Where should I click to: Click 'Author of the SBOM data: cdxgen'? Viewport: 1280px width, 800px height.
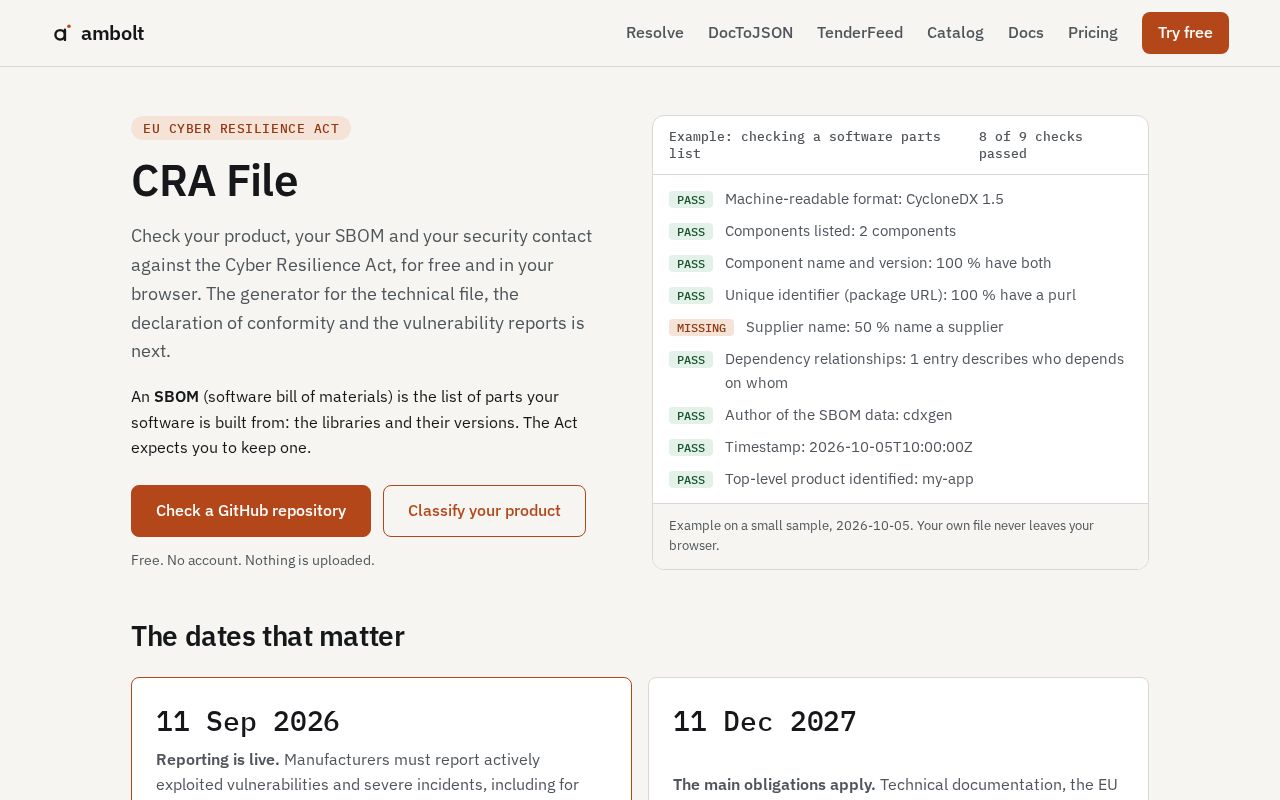[x=839, y=415]
